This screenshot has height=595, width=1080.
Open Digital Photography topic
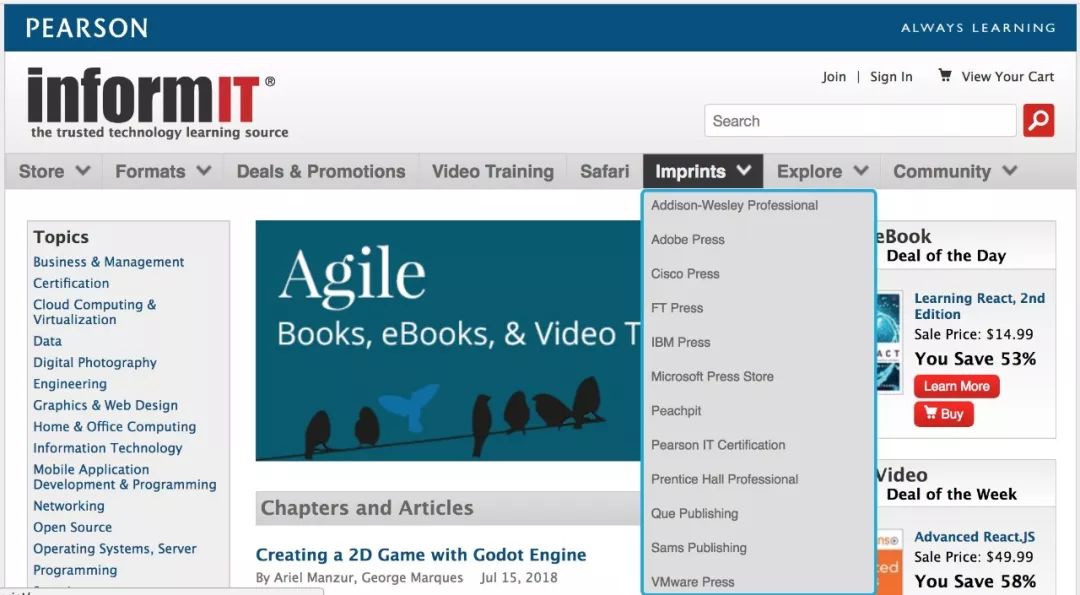coord(94,362)
